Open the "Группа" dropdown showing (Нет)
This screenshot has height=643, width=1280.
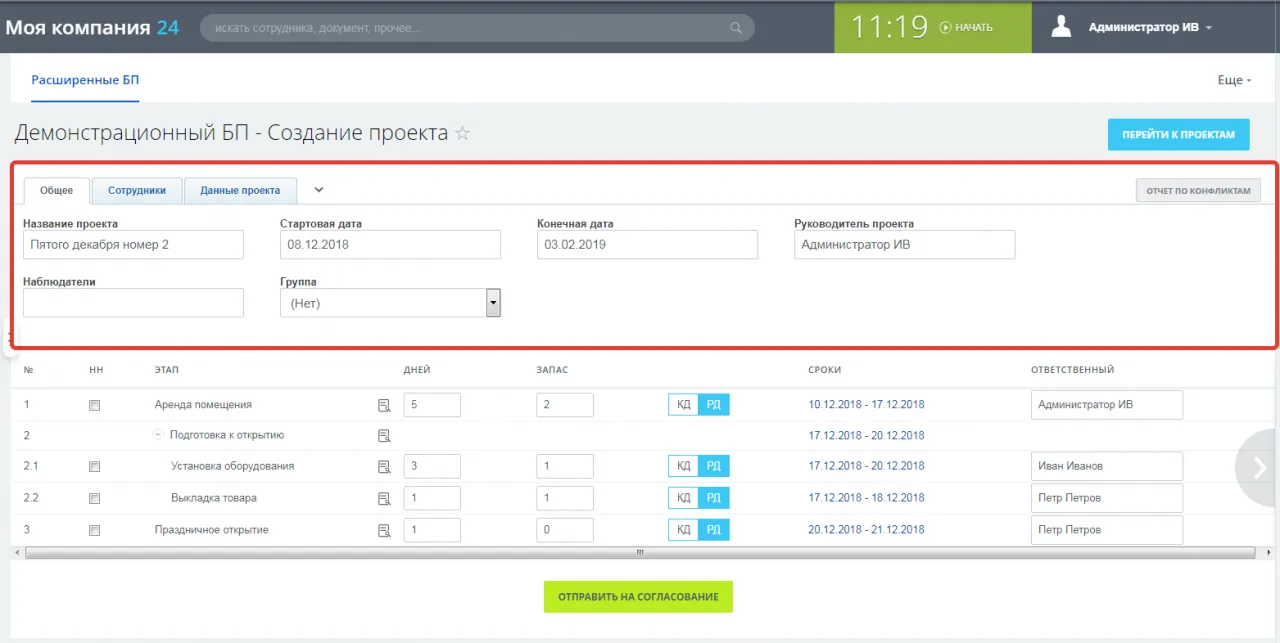(492, 302)
